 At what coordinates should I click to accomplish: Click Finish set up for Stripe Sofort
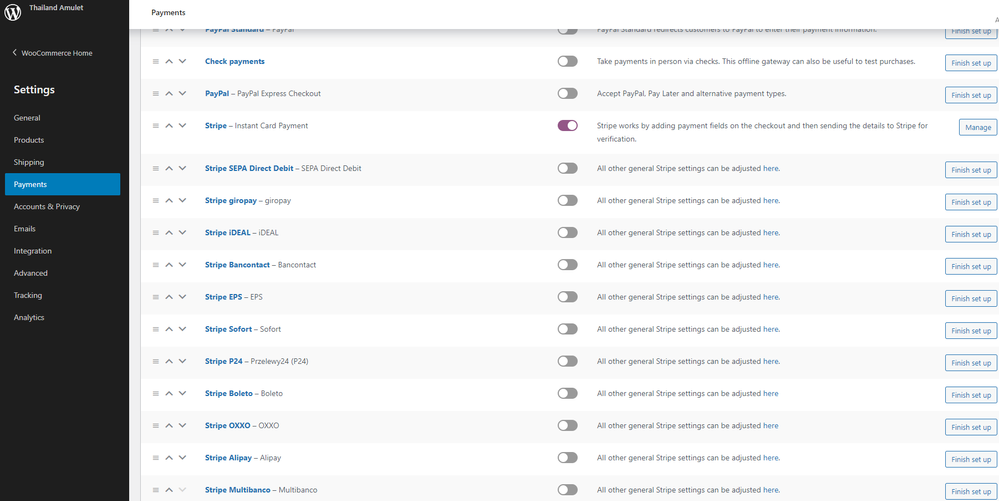click(971, 331)
